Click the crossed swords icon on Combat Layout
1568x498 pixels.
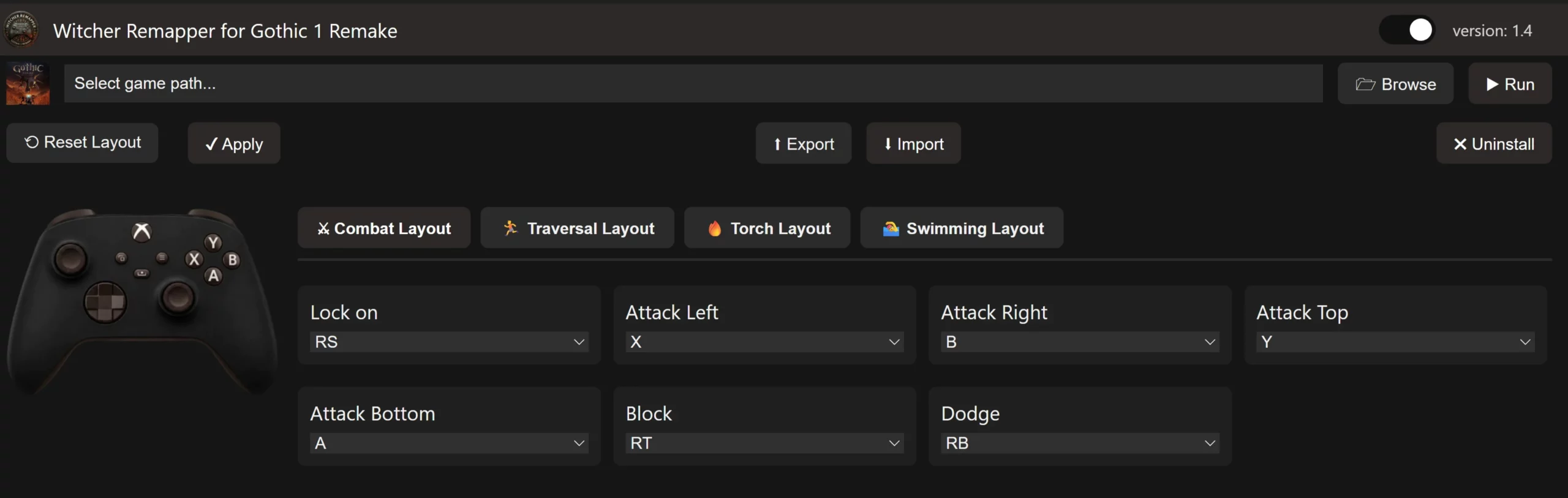323,228
